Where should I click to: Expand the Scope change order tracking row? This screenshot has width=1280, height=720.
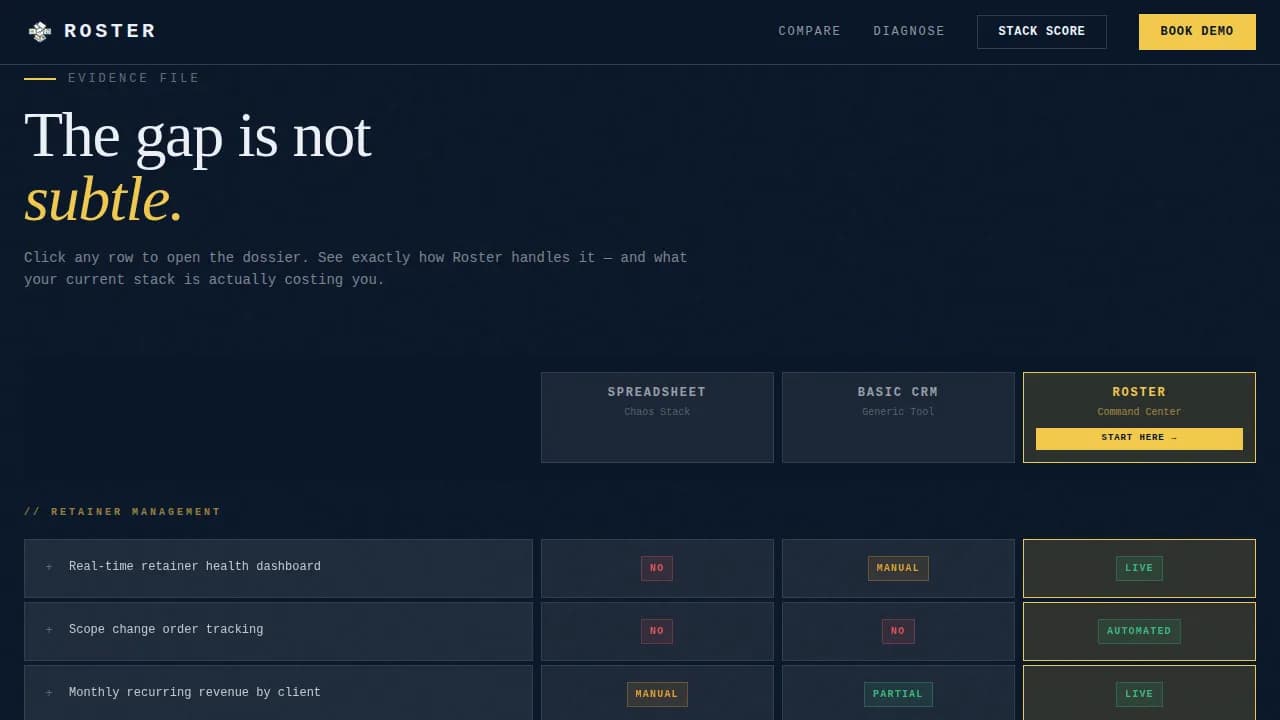pos(278,631)
